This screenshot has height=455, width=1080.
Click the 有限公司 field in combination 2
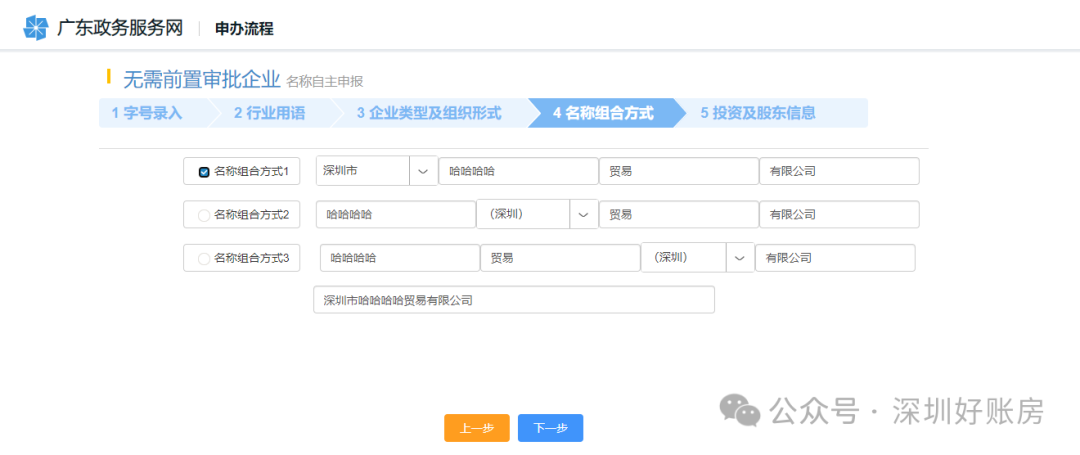point(840,215)
